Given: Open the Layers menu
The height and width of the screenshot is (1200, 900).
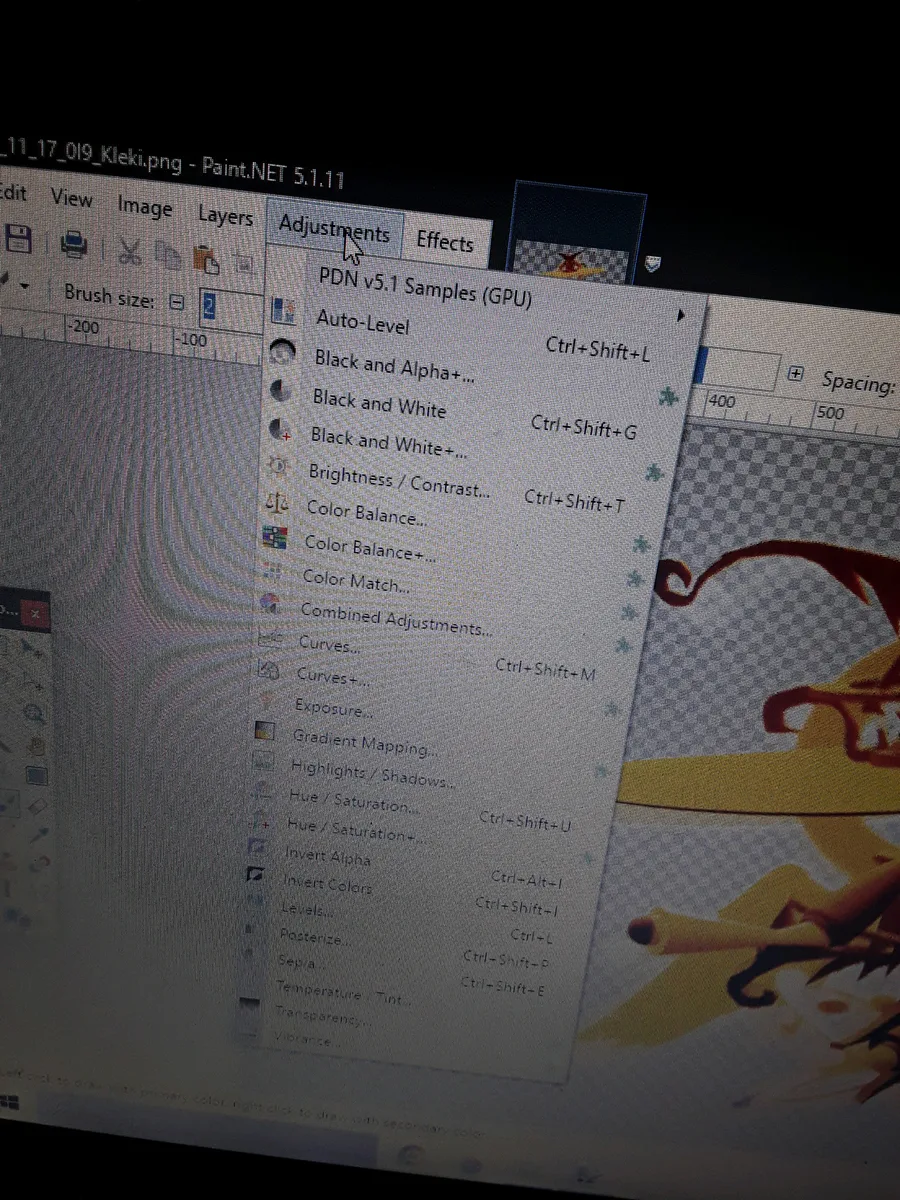Looking at the screenshot, I should pos(225,215).
